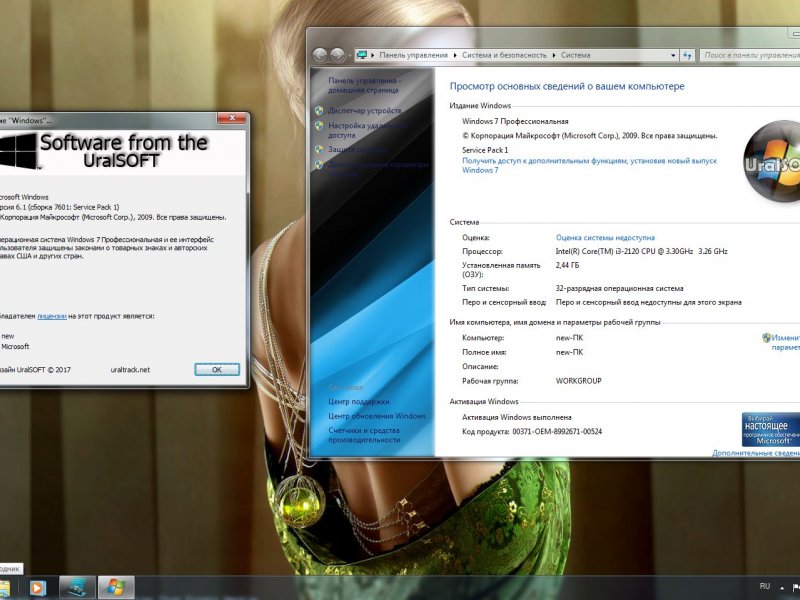Image resolution: width=800 pixels, height=600 pixels.
Task: Open Панель управления - домашняя страница link
Action: (365, 85)
